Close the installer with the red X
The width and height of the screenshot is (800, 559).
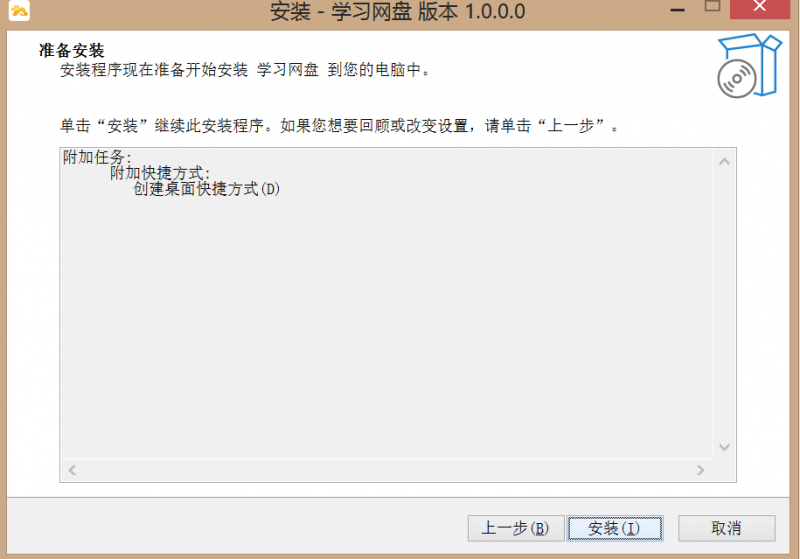760,7
